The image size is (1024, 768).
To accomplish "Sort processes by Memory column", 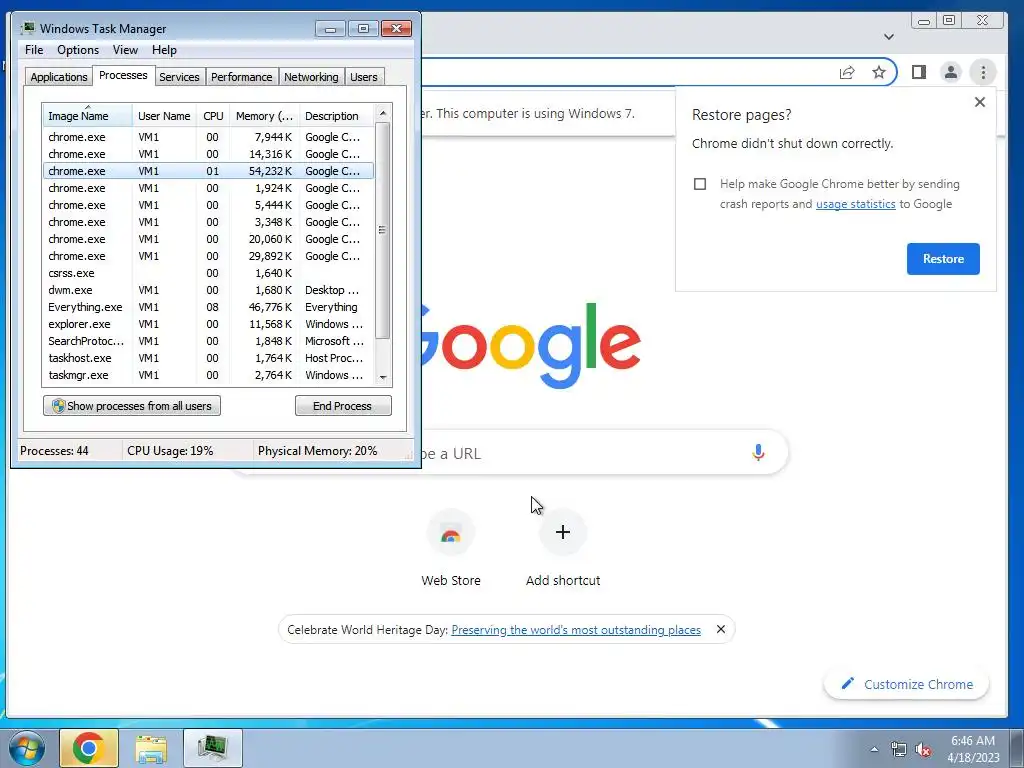I will point(264,116).
